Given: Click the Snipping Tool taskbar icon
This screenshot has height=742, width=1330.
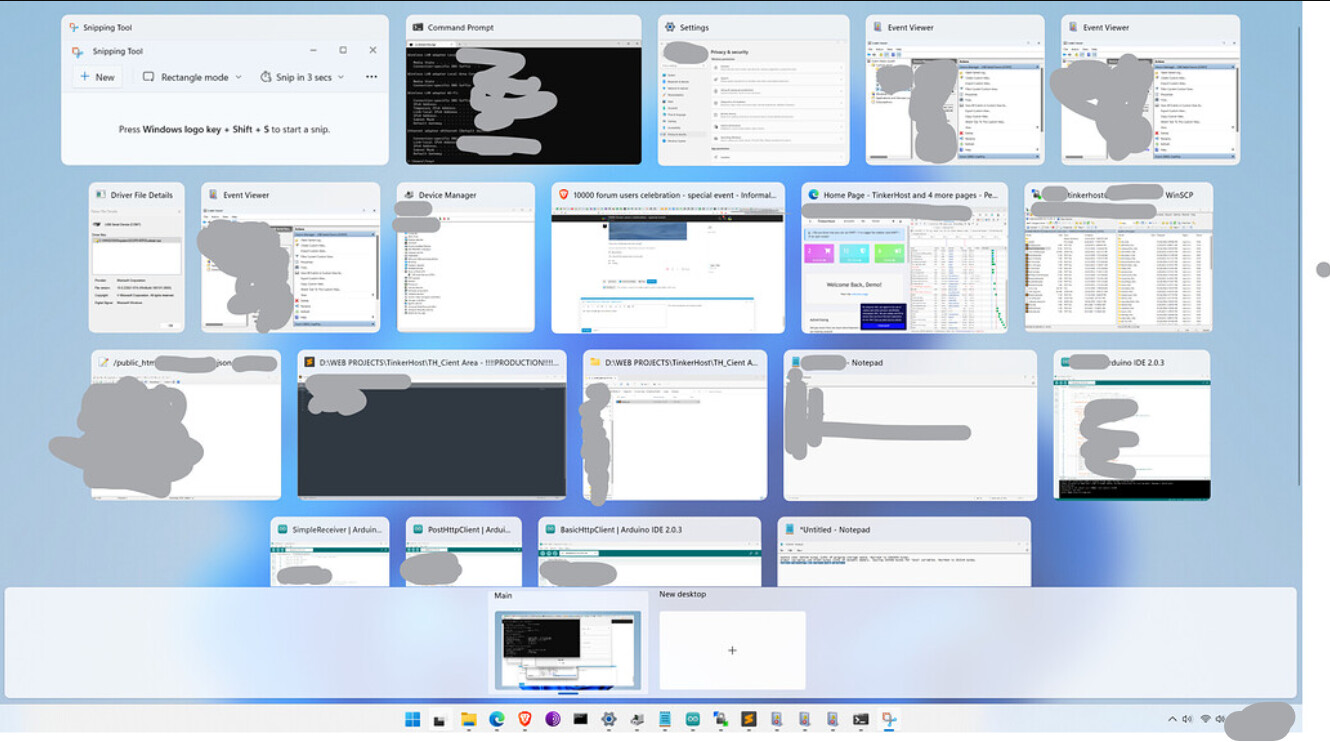Looking at the screenshot, I should 887,719.
